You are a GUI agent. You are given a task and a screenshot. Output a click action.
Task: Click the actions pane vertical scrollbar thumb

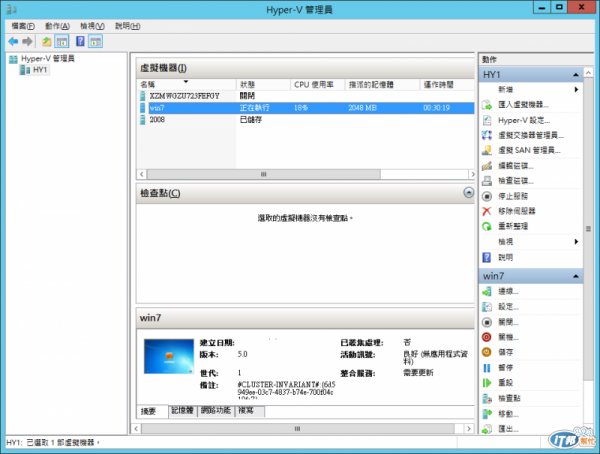click(x=589, y=229)
